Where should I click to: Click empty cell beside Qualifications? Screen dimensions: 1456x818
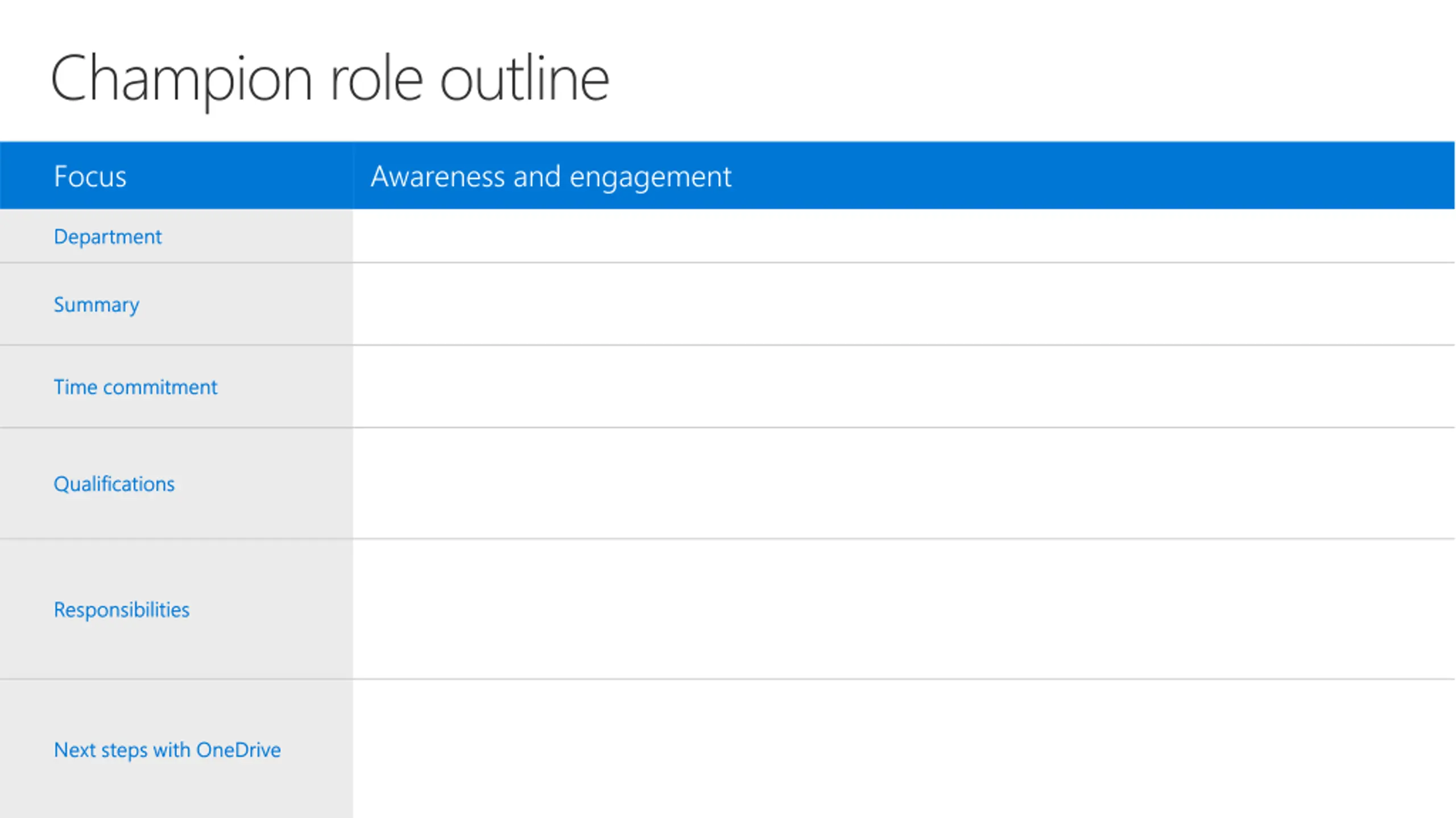point(904,483)
